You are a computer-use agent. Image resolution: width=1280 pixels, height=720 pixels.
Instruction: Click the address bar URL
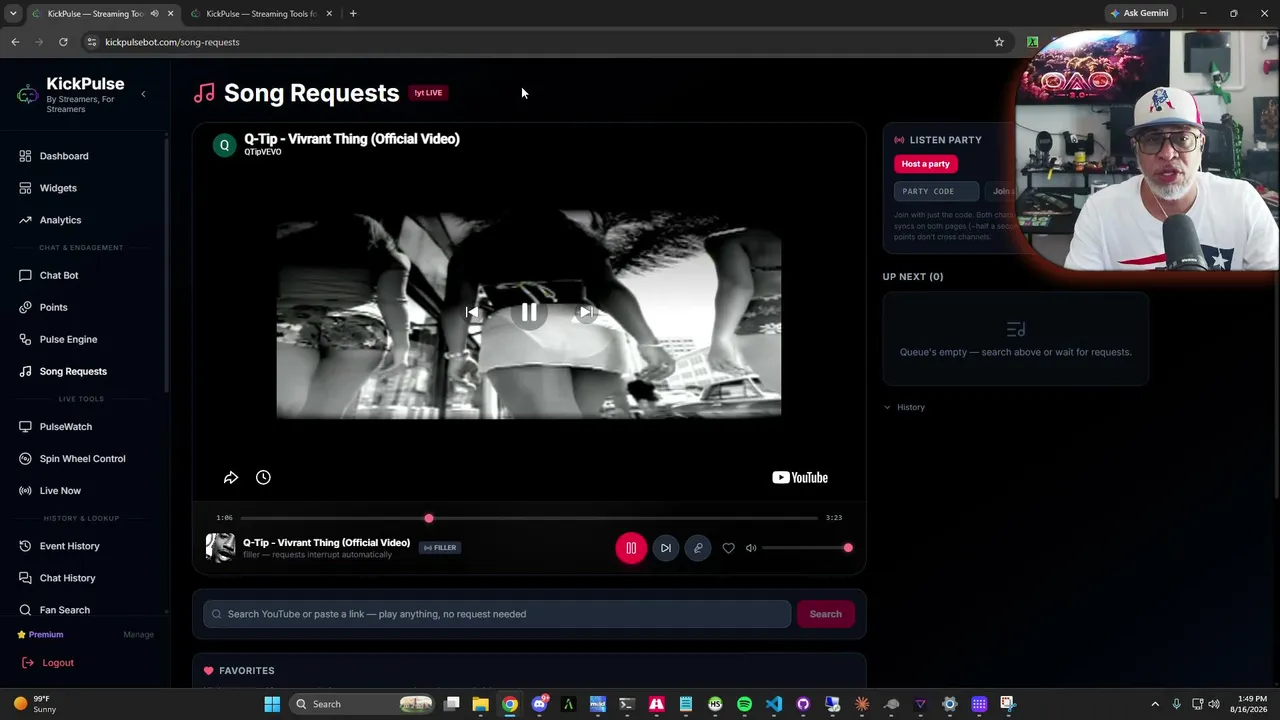pos(172,42)
